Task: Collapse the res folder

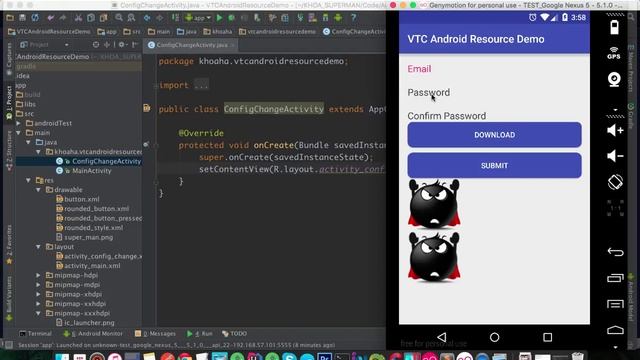Action: [x=28, y=180]
